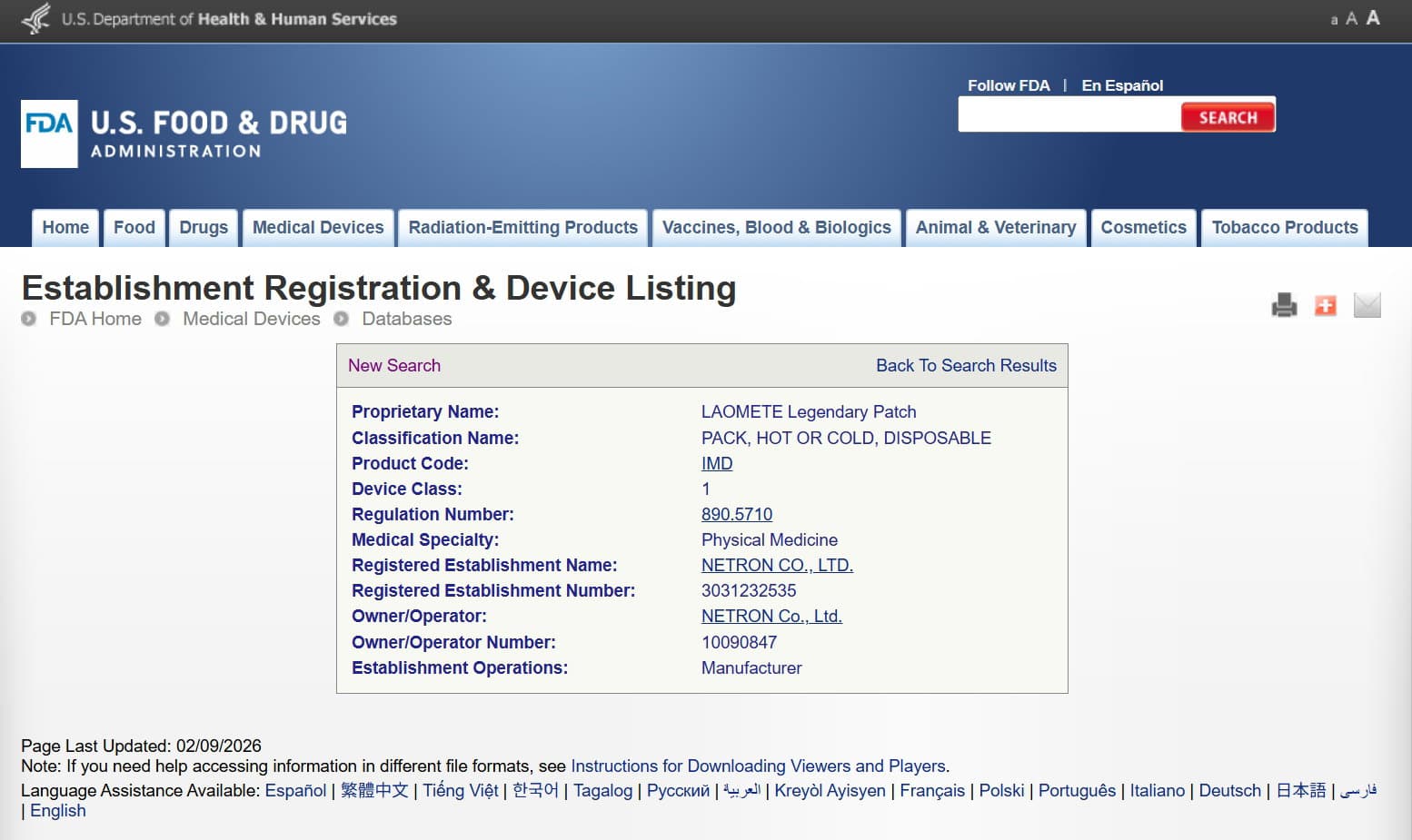Go Back To Search Results
1412x840 pixels.
966,365
